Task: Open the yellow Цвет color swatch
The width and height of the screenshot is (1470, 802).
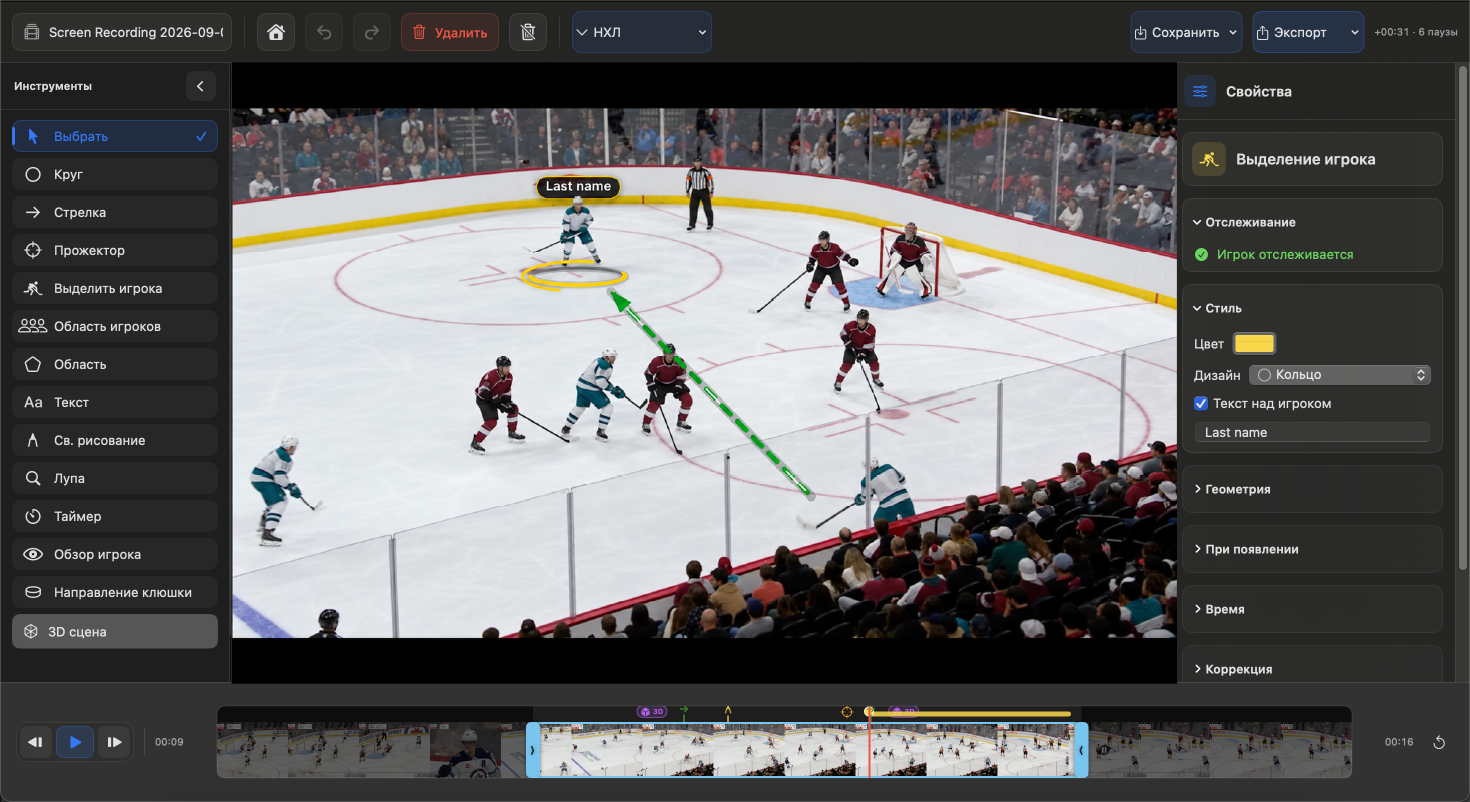Action: [1254, 344]
